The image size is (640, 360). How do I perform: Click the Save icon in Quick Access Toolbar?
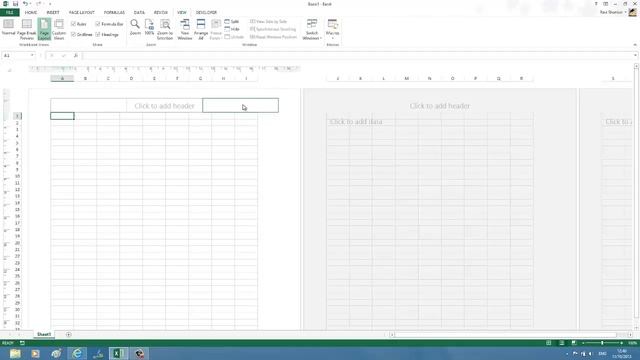tap(16, 4)
